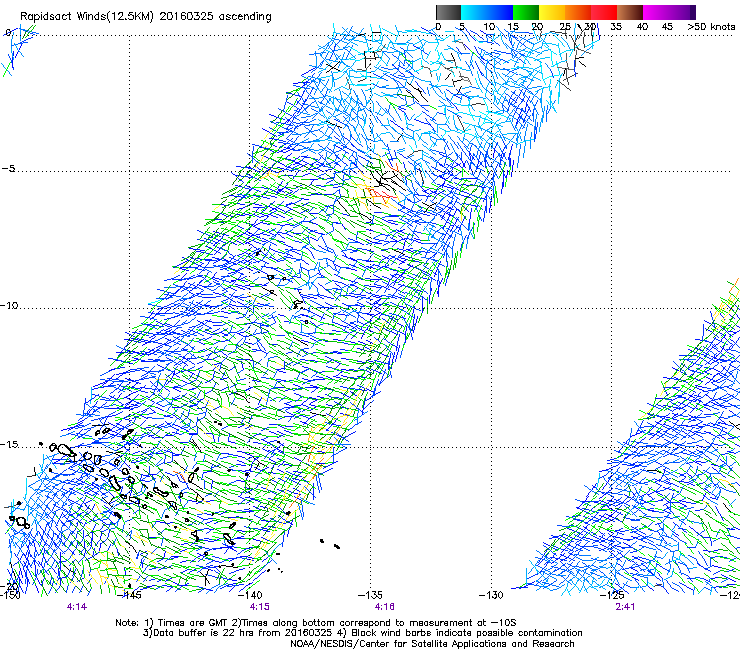Click the '-10' latitude axis label

coord(9,305)
